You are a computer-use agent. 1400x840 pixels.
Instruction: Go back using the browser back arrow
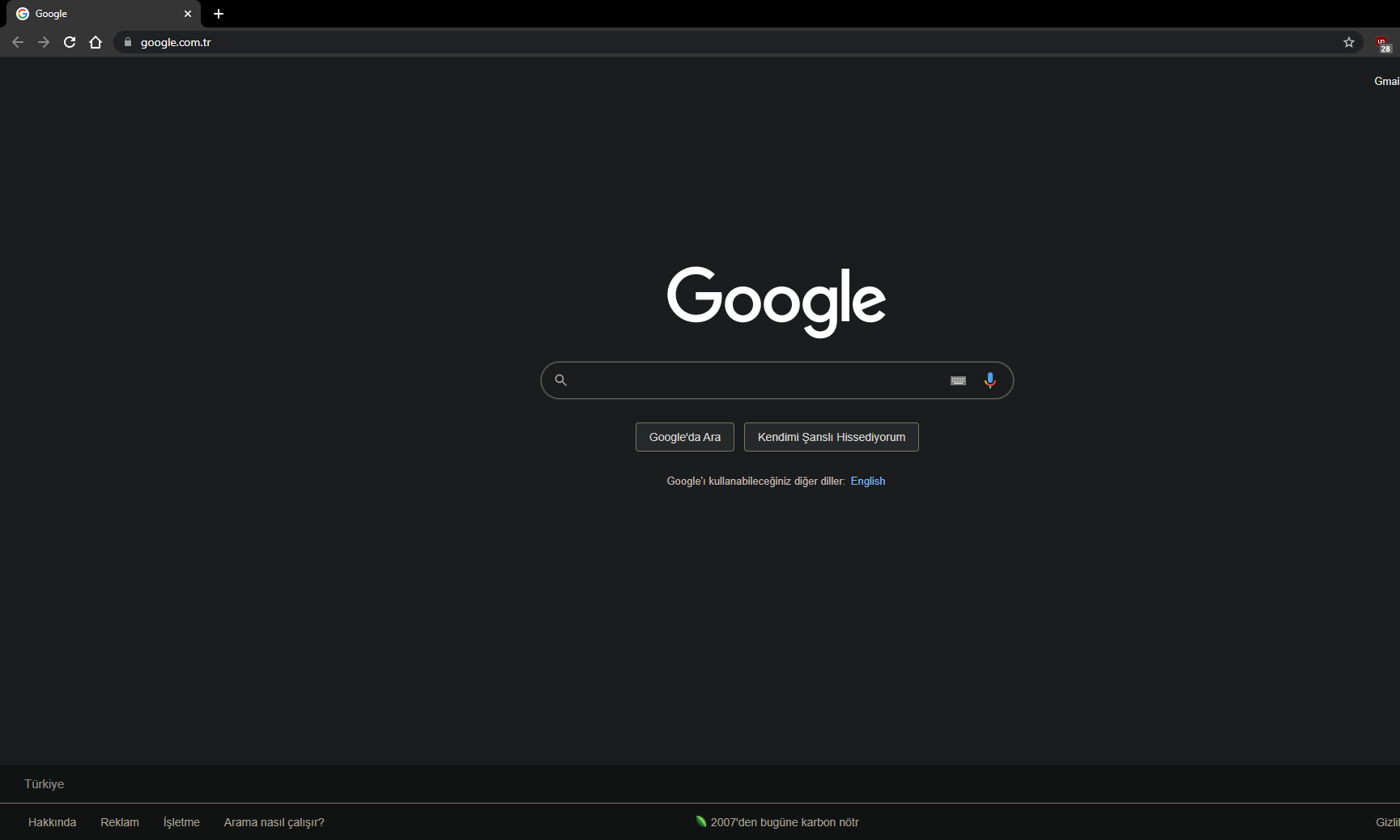[18, 42]
